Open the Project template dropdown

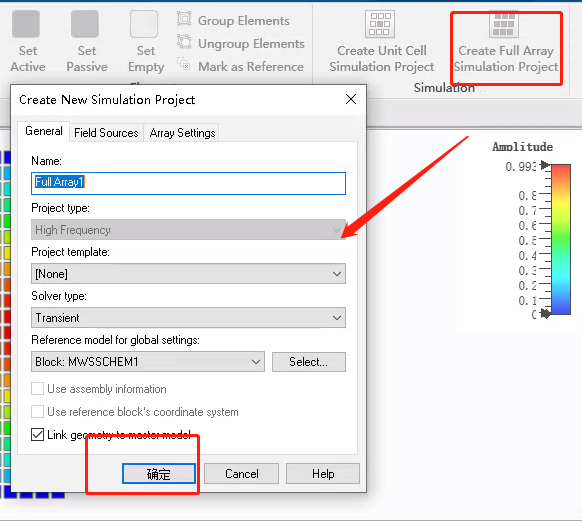pyautogui.click(x=188, y=274)
